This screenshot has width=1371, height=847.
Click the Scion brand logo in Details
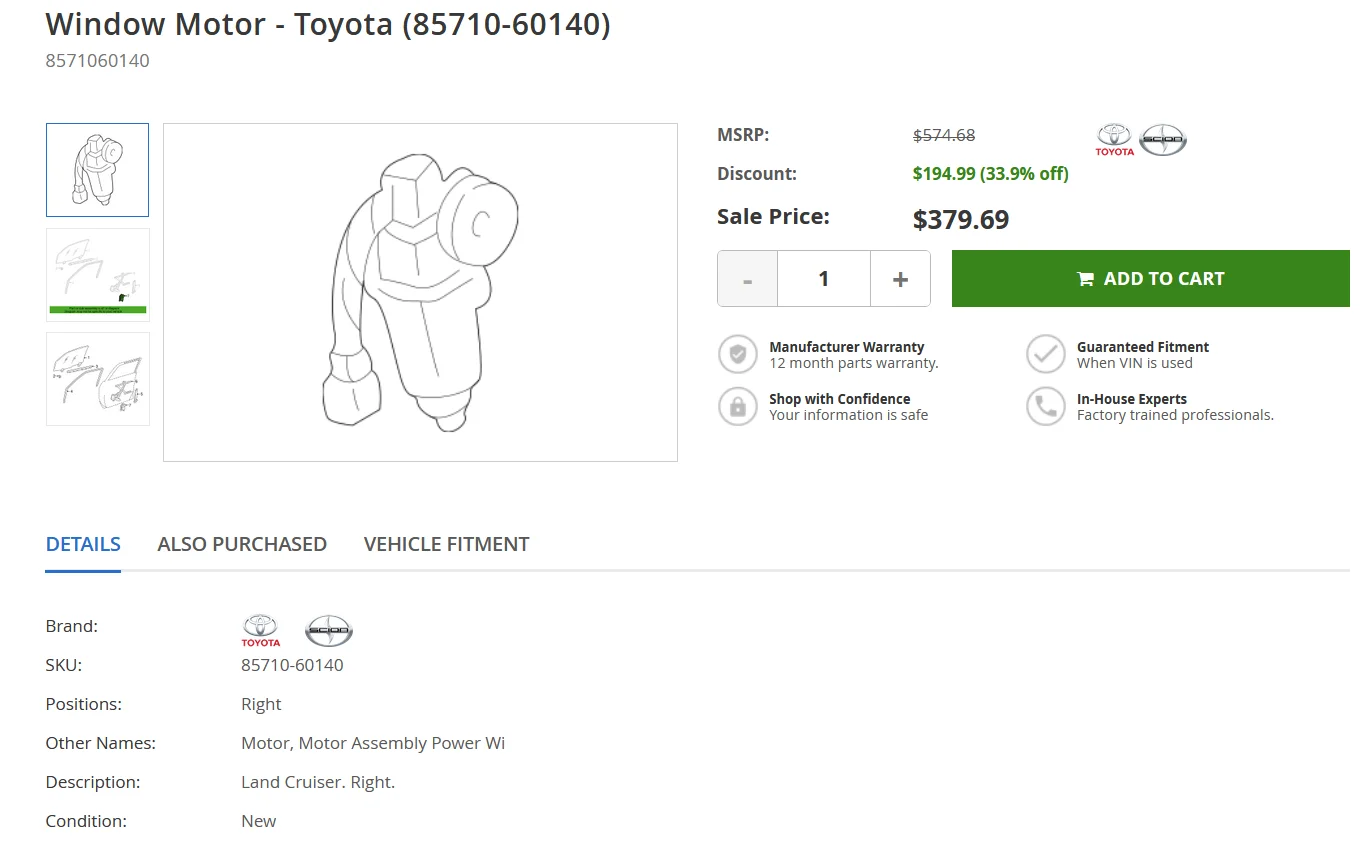329,631
